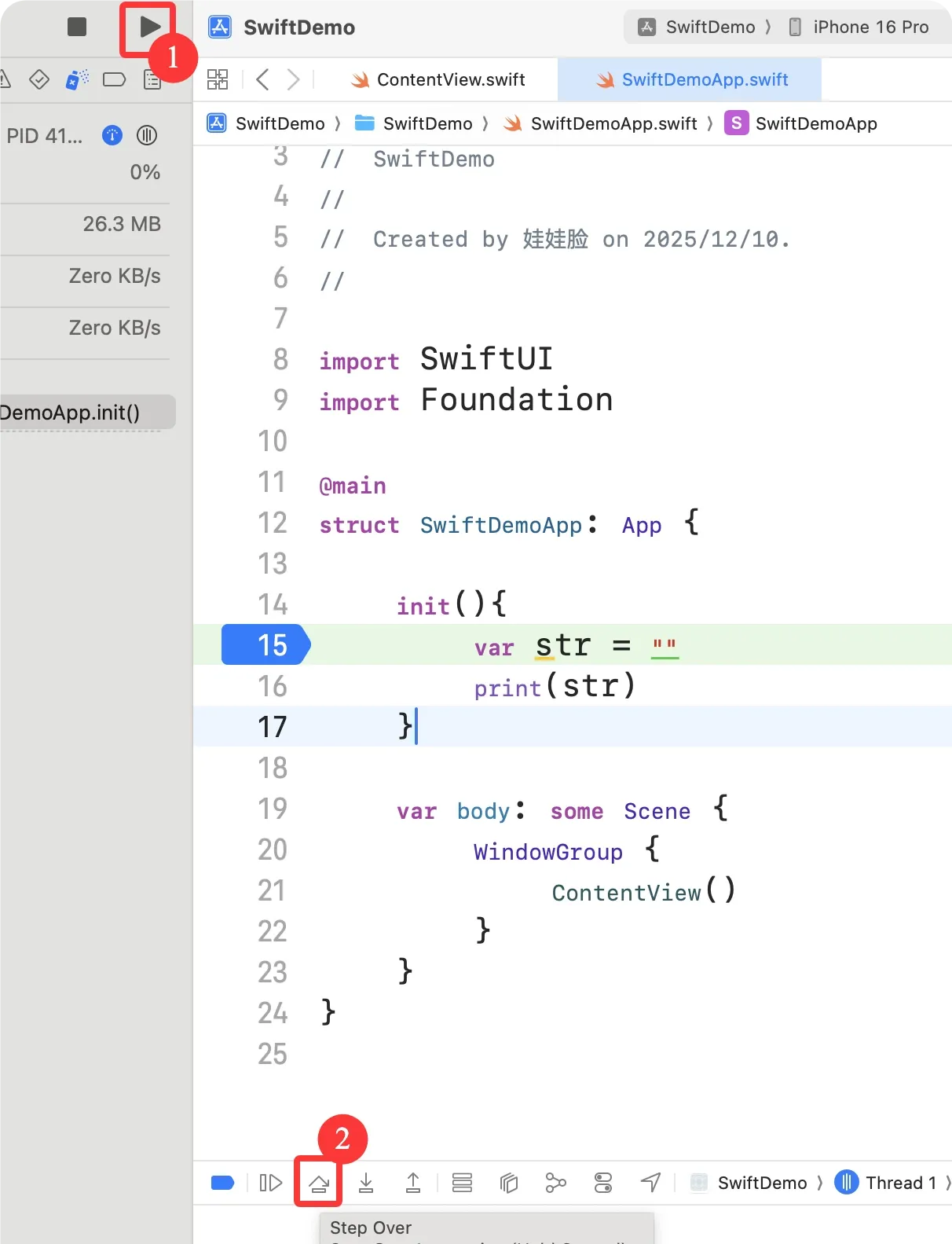This screenshot has width=952, height=1244.
Task: Click the 0% CPU gauge row
Action: point(85,172)
